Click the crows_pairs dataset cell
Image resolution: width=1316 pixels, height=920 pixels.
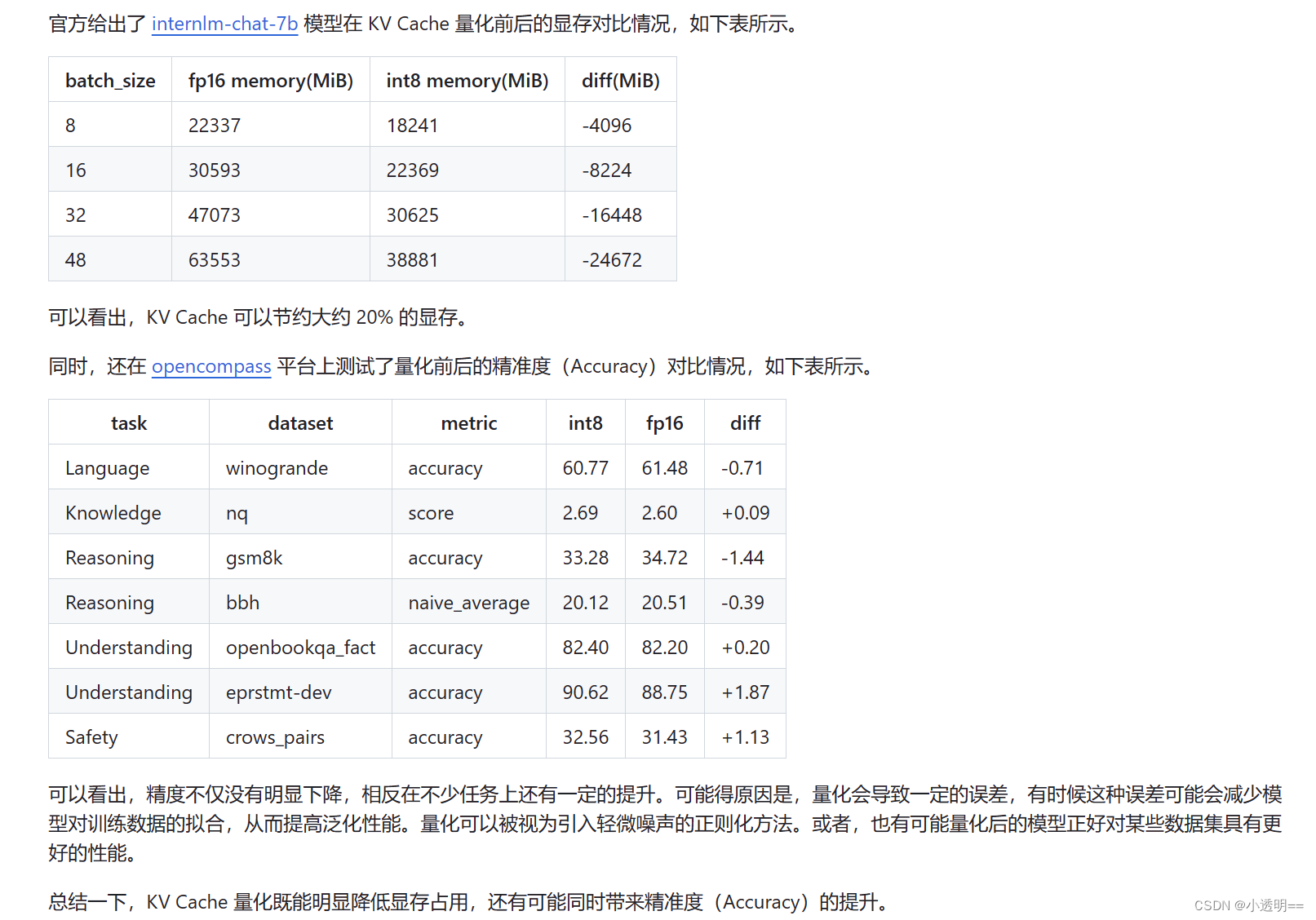(x=275, y=736)
